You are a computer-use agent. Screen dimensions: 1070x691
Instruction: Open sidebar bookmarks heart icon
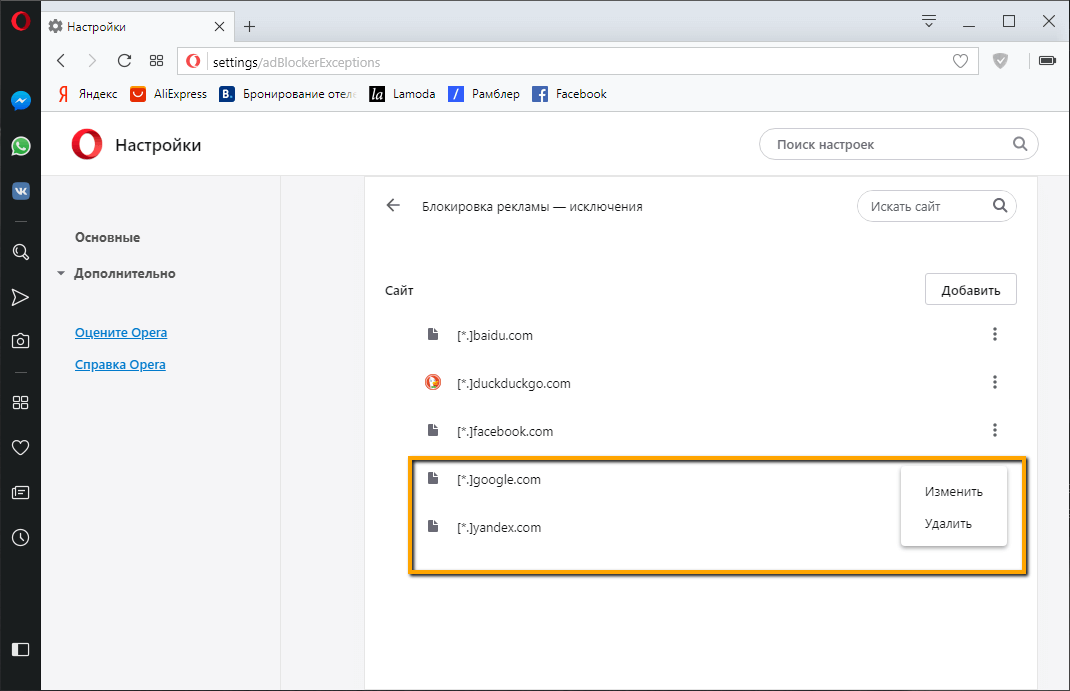point(20,448)
